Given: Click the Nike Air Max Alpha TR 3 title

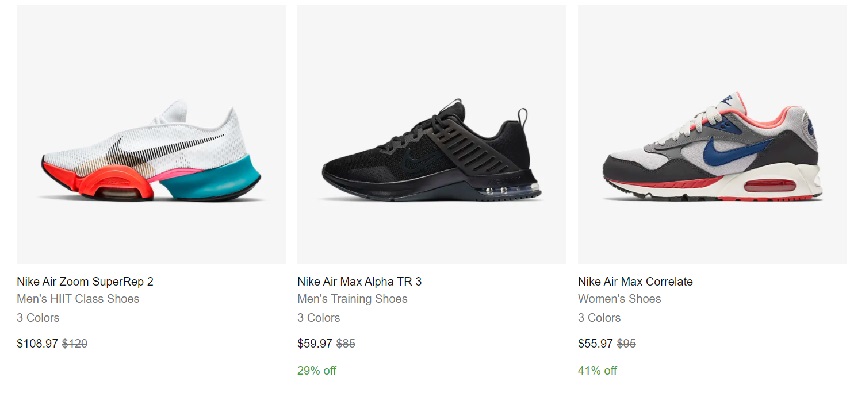Looking at the screenshot, I should 359,282.
